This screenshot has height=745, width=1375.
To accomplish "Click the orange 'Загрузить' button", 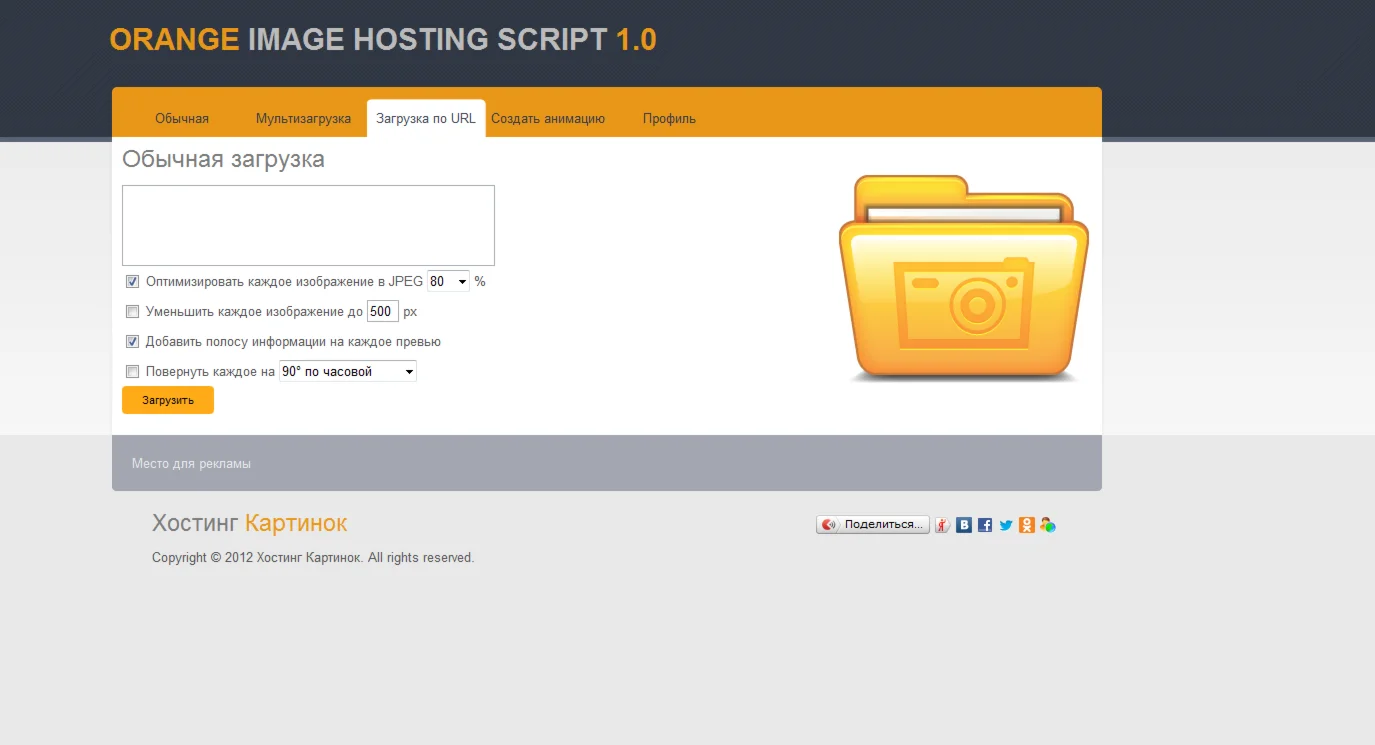I will (168, 400).
